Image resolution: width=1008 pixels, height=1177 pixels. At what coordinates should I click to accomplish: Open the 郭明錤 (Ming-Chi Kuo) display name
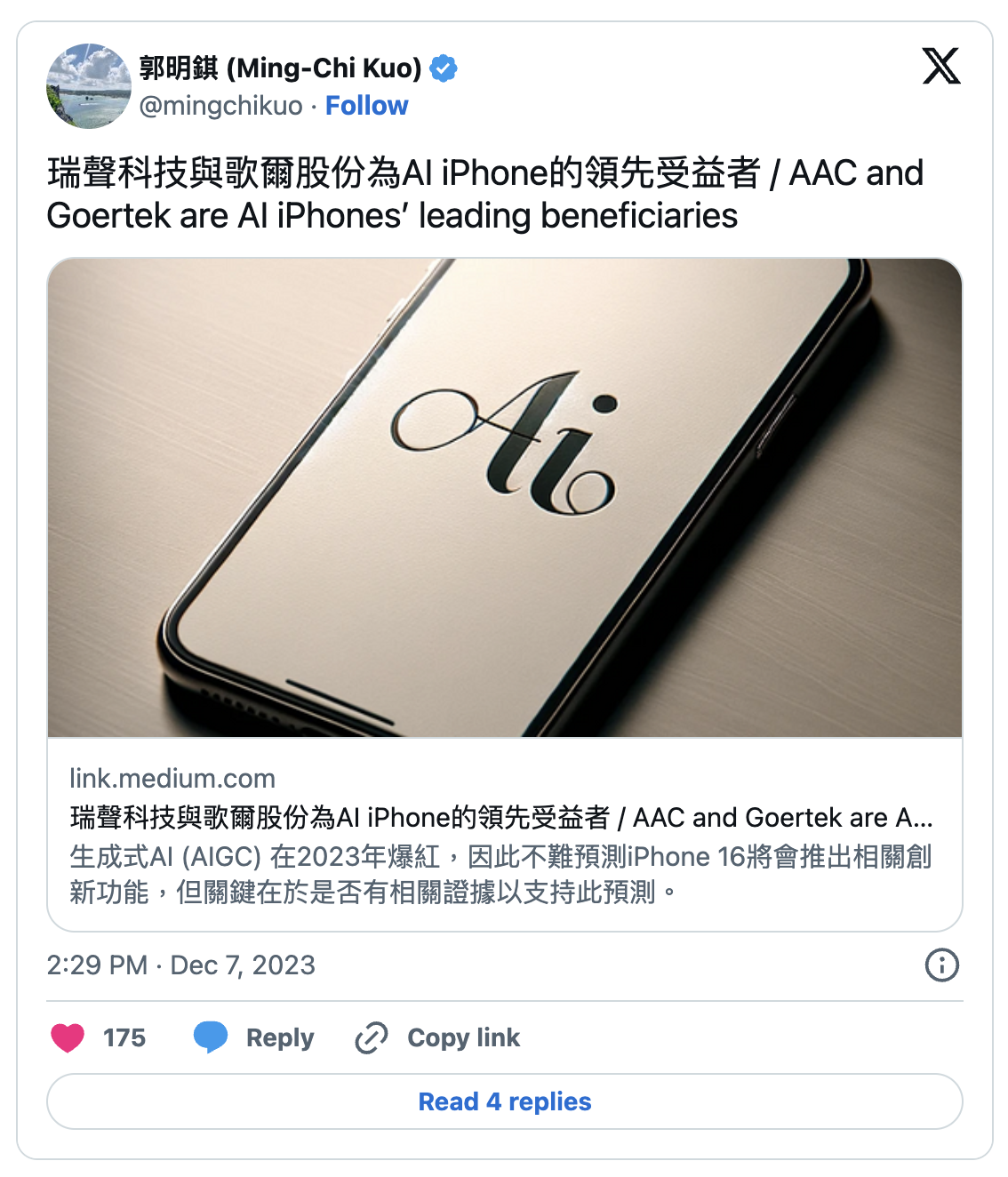click(x=281, y=68)
